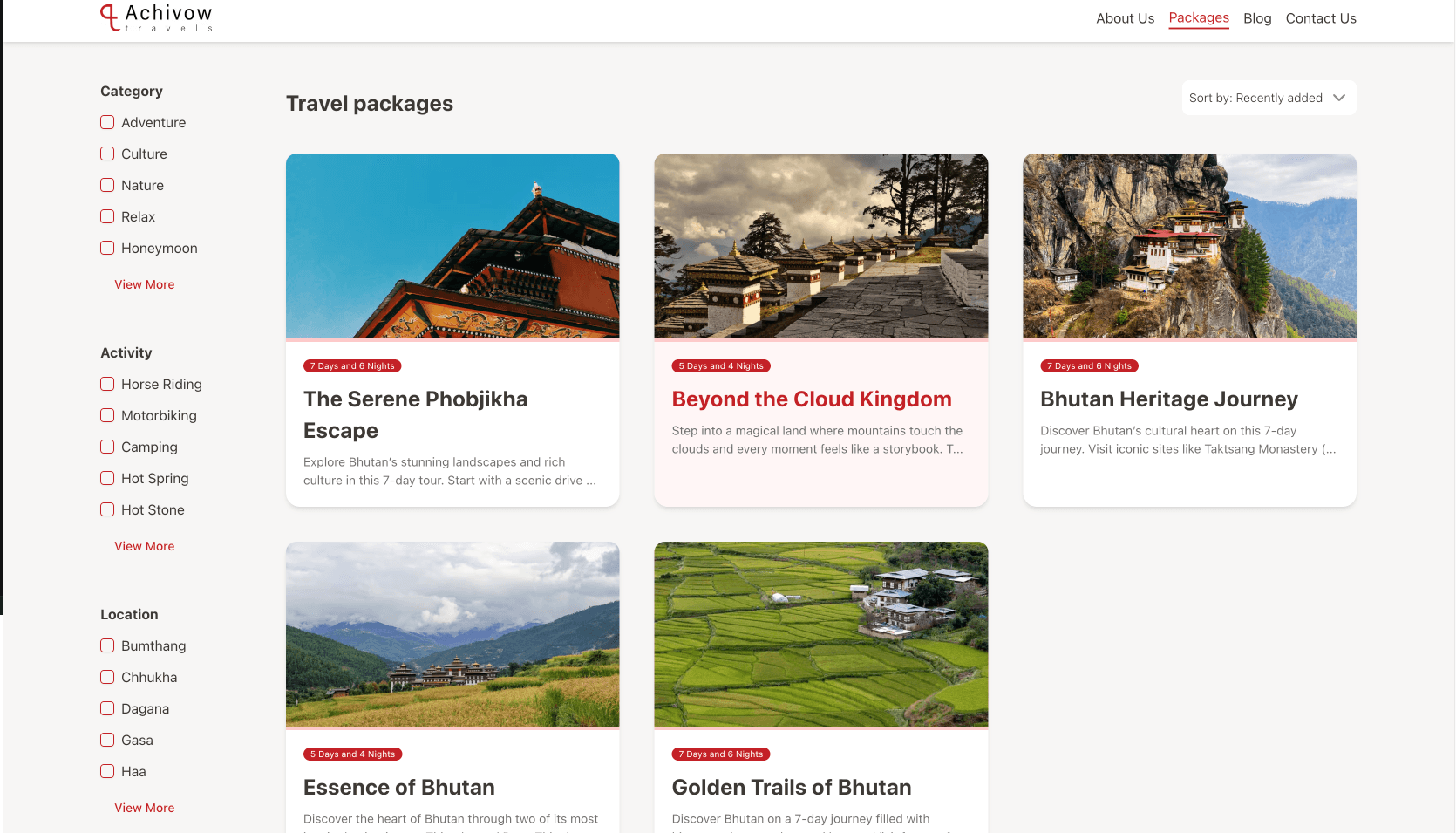
Task: Navigate to Contact Us
Action: 1320,18
